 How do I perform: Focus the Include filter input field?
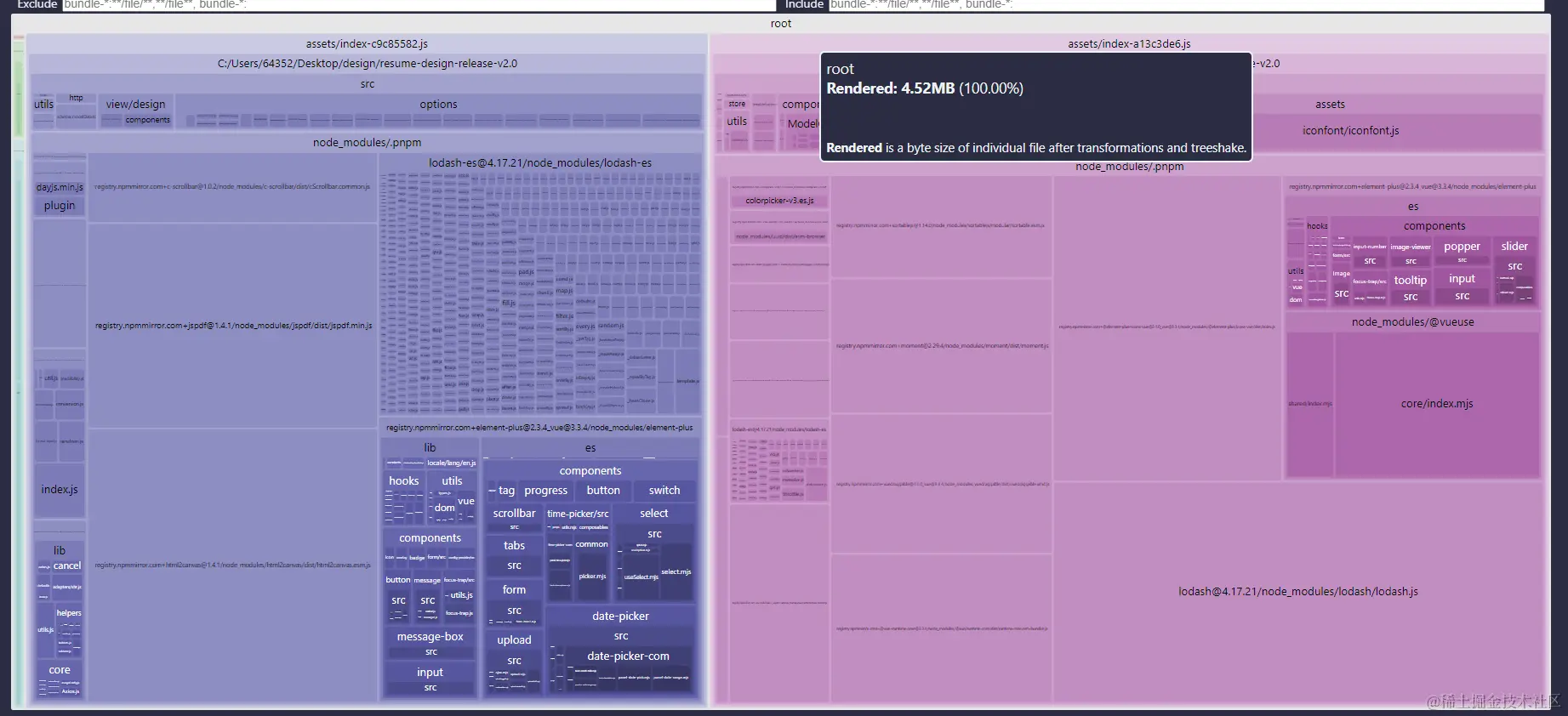point(1187,5)
